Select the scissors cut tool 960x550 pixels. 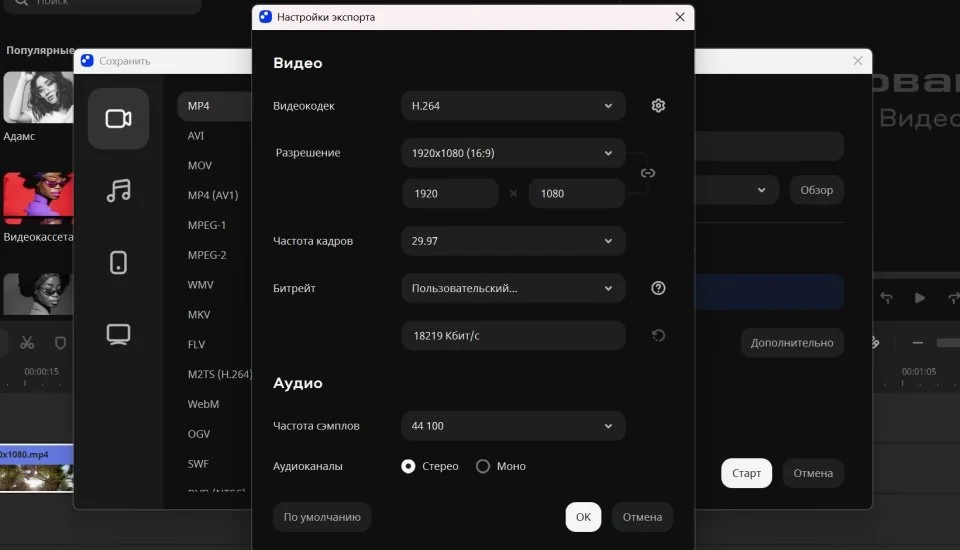[x=27, y=343]
